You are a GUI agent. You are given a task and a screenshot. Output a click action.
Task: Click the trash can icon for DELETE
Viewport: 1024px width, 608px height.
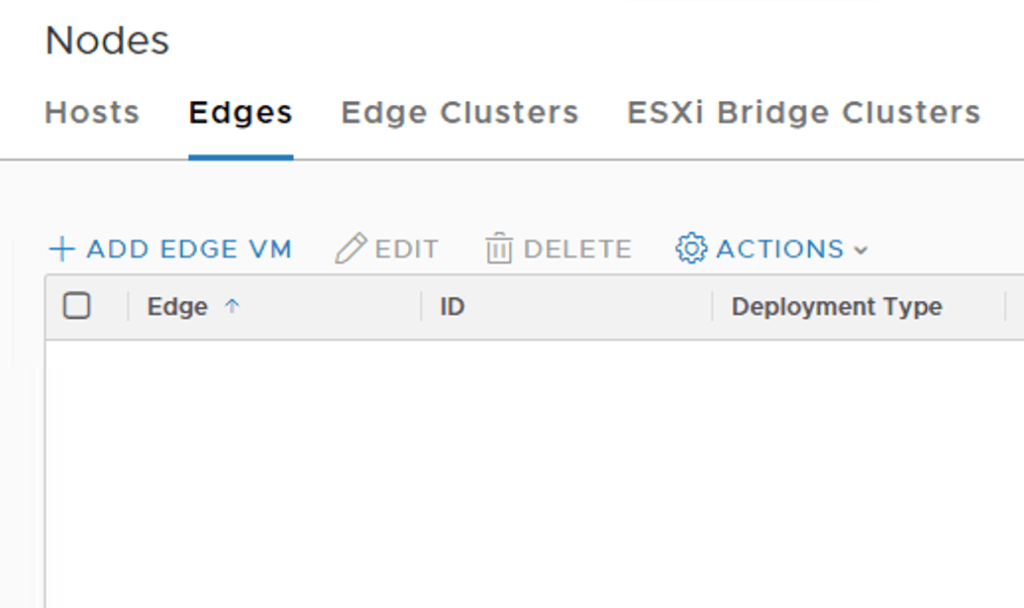click(x=498, y=249)
